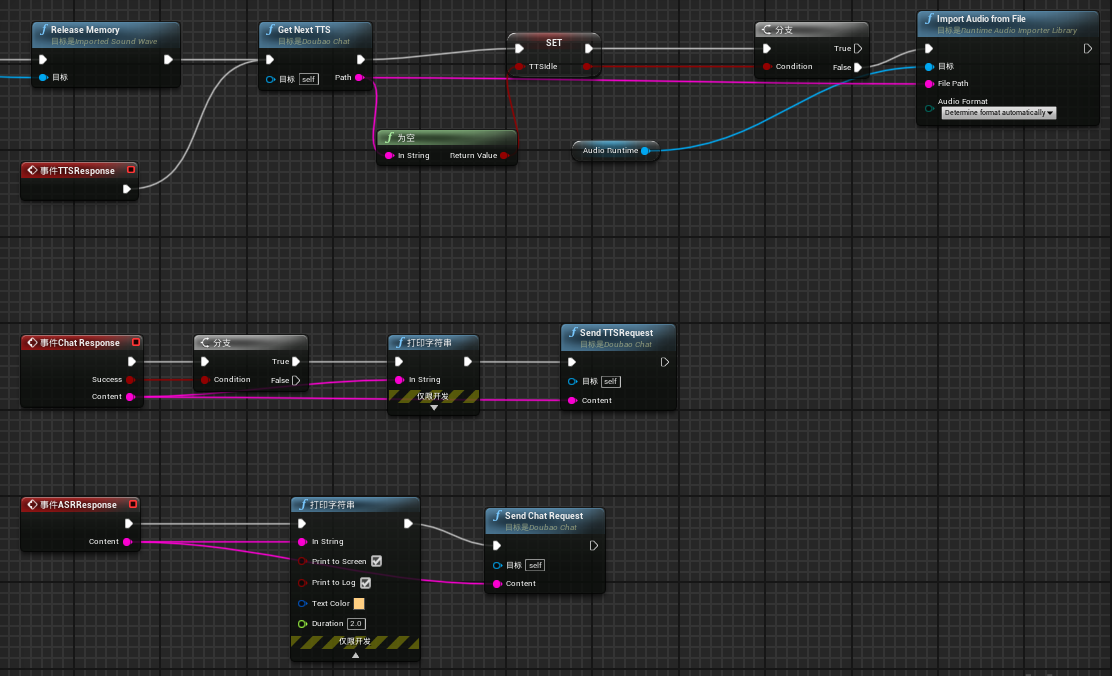This screenshot has height=676, width=1112.
Task: Open the Audio Format dropdown
Action: tap(999, 113)
